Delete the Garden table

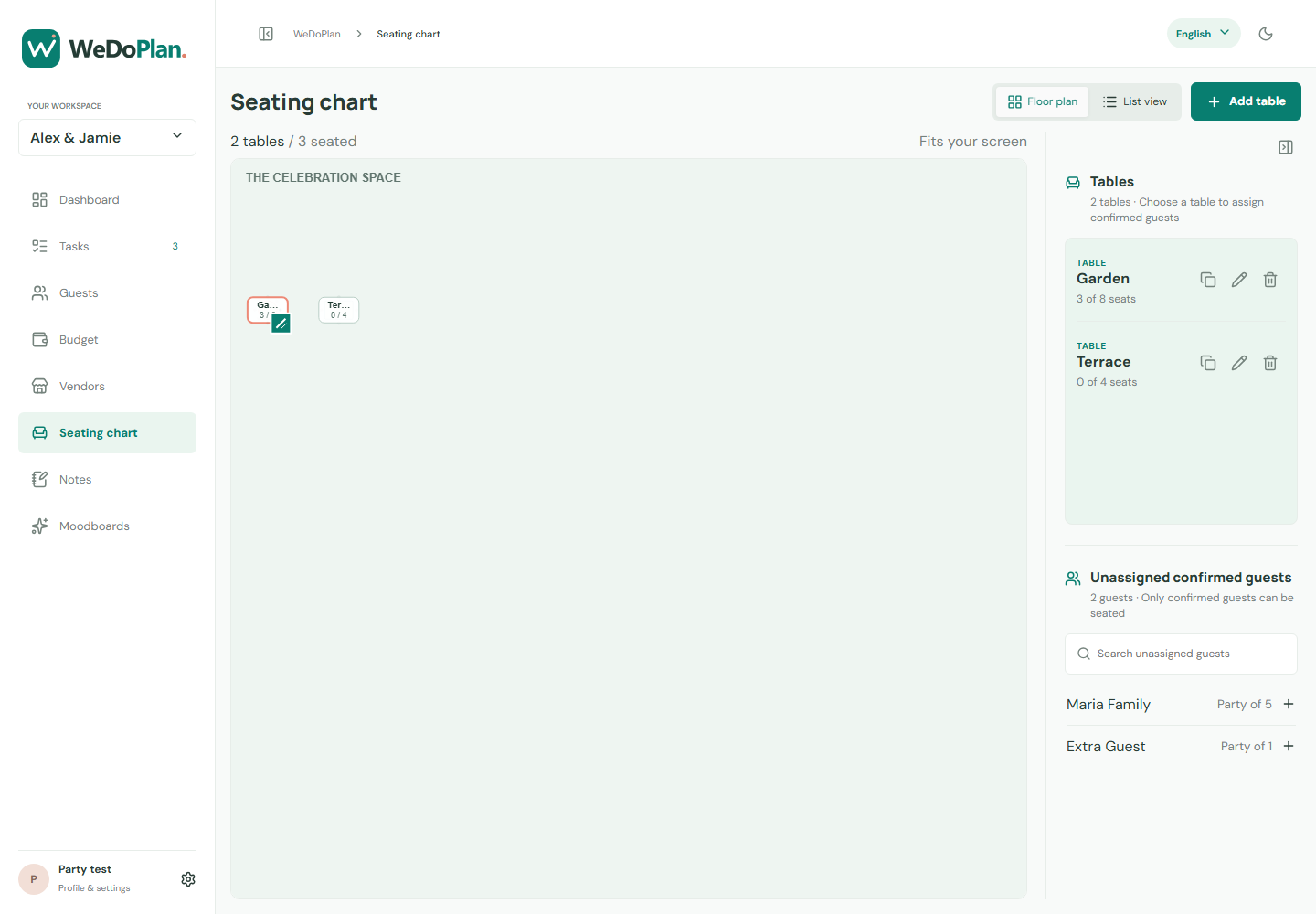[1270, 280]
